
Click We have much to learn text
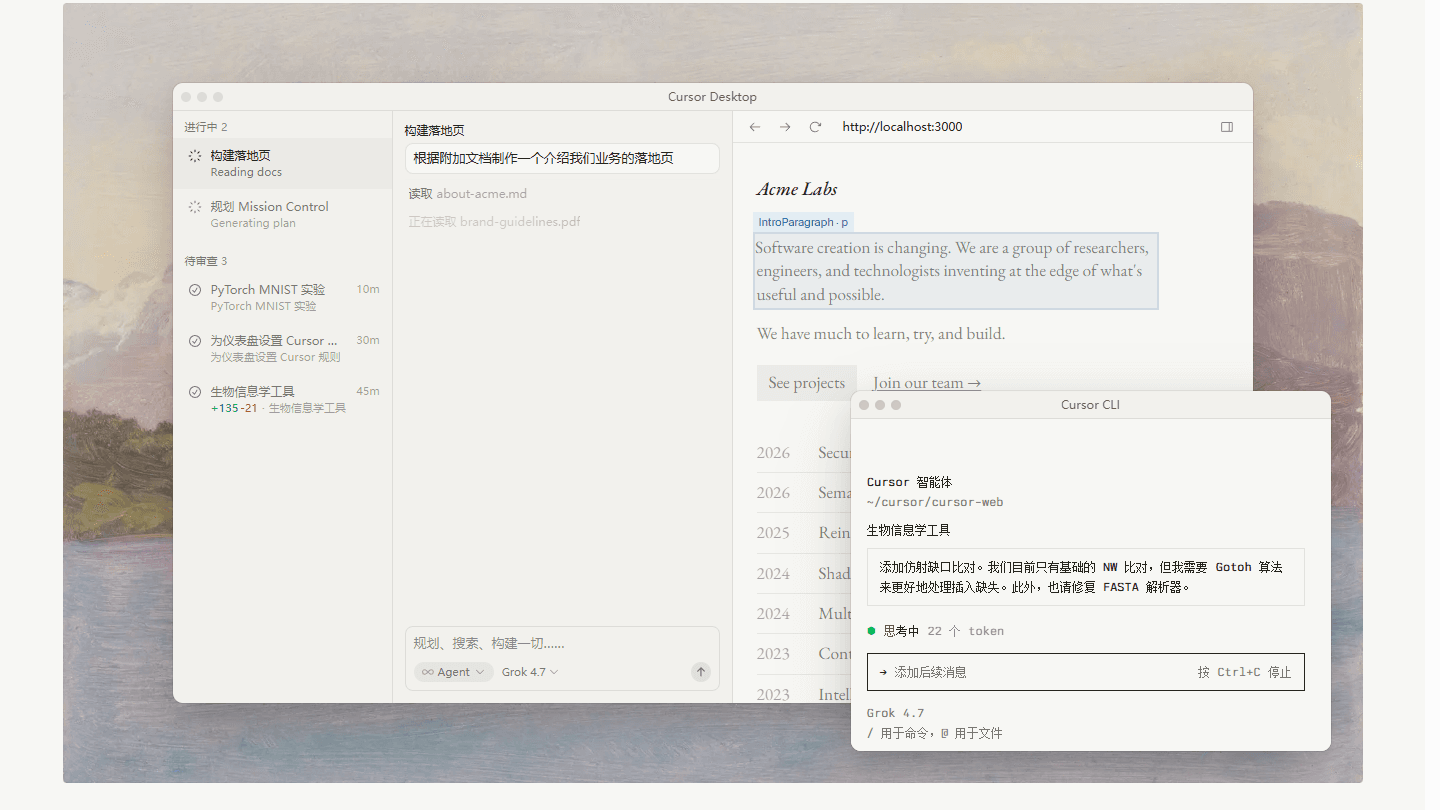(x=881, y=334)
